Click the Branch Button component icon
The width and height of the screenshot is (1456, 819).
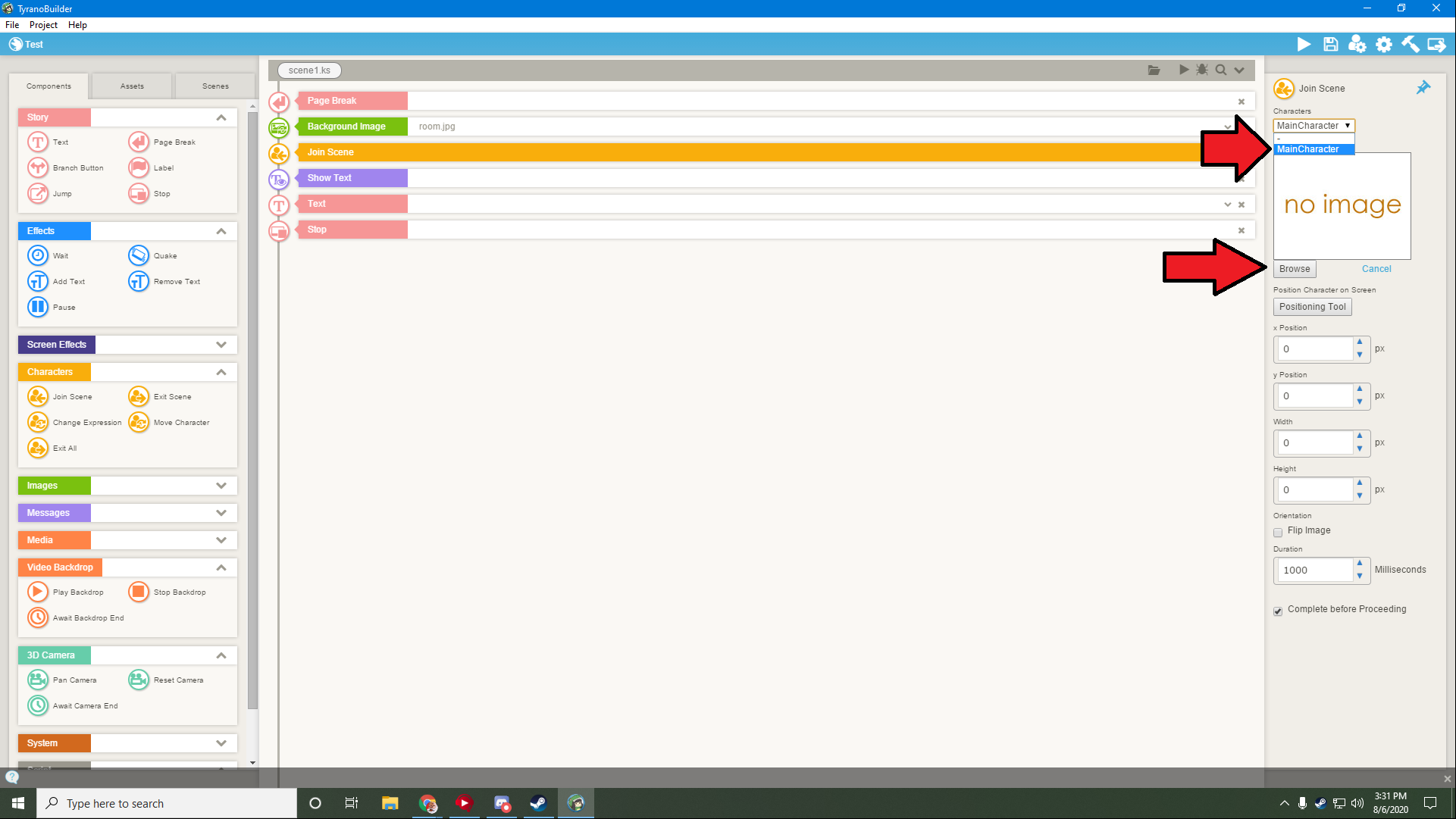37,167
